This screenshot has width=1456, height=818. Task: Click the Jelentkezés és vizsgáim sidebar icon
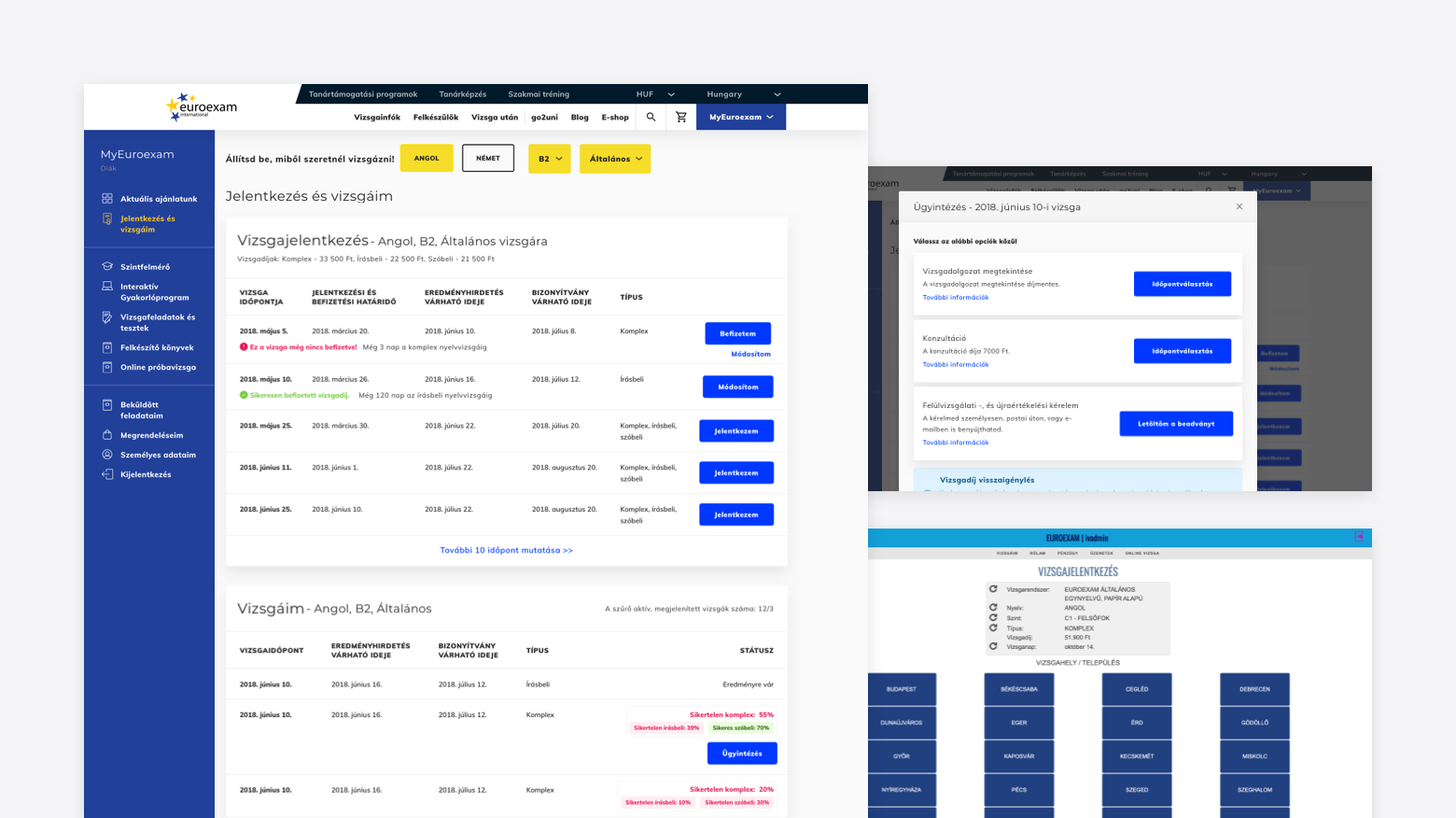[x=107, y=219]
